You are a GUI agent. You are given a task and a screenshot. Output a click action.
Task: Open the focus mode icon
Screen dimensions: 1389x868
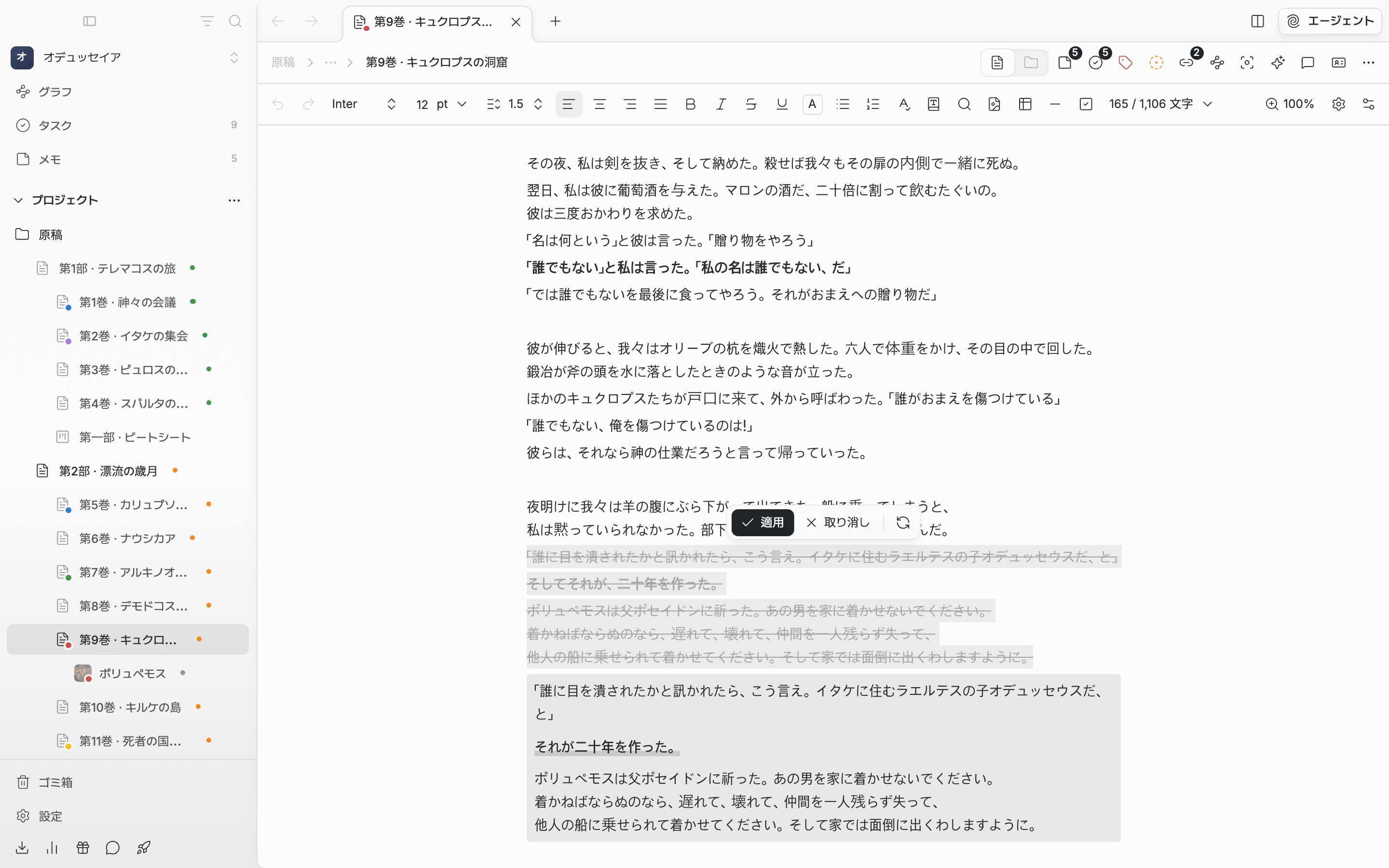(x=1247, y=63)
